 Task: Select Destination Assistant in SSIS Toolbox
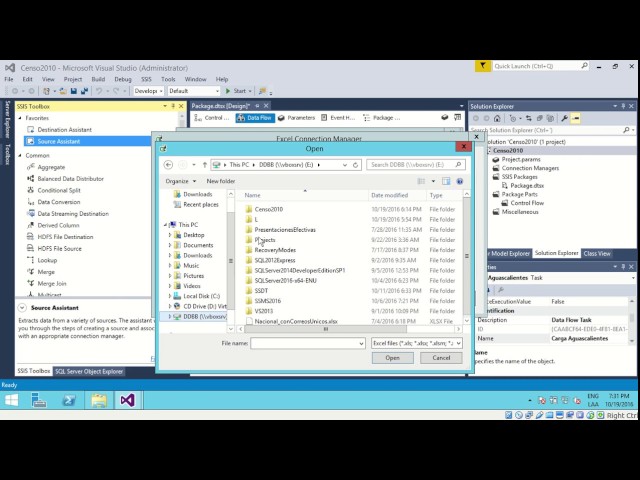[64, 129]
